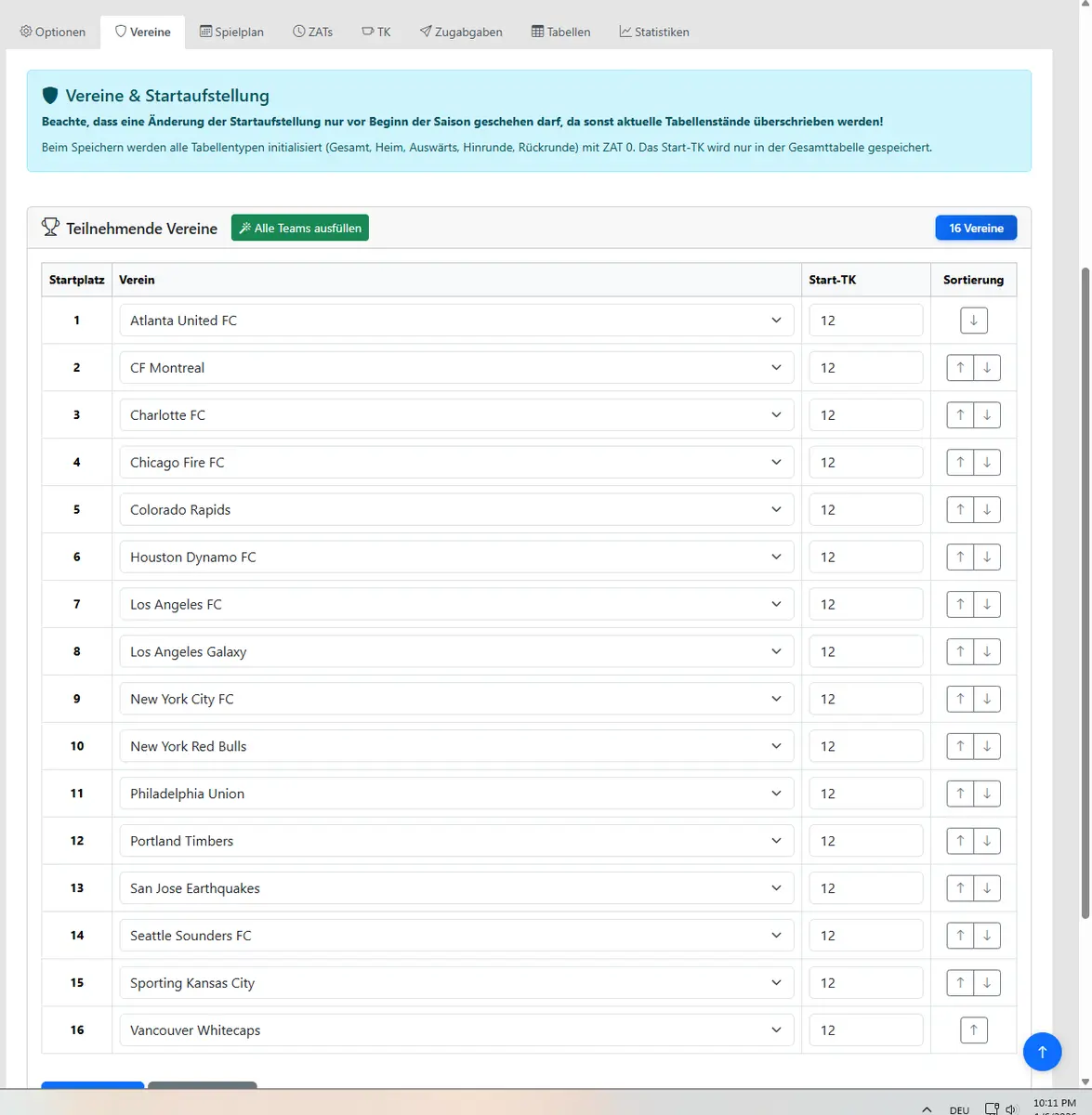The image size is (1092, 1115).
Task: Move Sporting Kansas City down one place
Action: pyautogui.click(x=987, y=982)
